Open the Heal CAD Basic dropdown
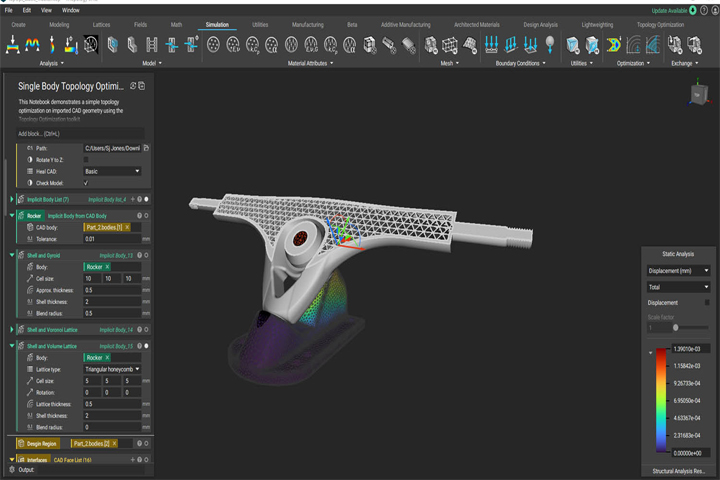Image resolution: width=720 pixels, height=480 pixels. pyautogui.click(x=112, y=171)
